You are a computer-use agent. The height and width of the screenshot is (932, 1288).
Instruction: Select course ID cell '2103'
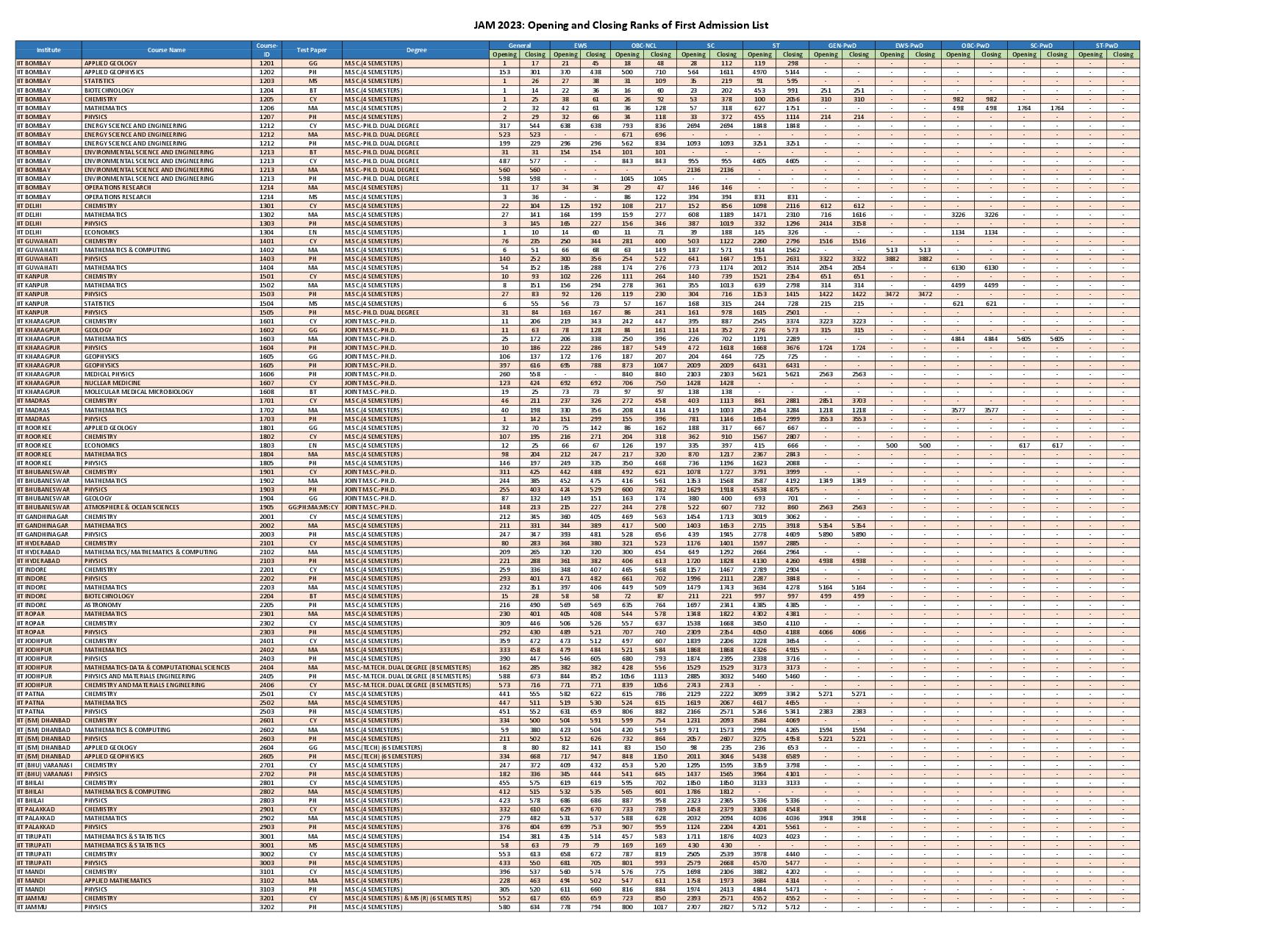tap(267, 561)
